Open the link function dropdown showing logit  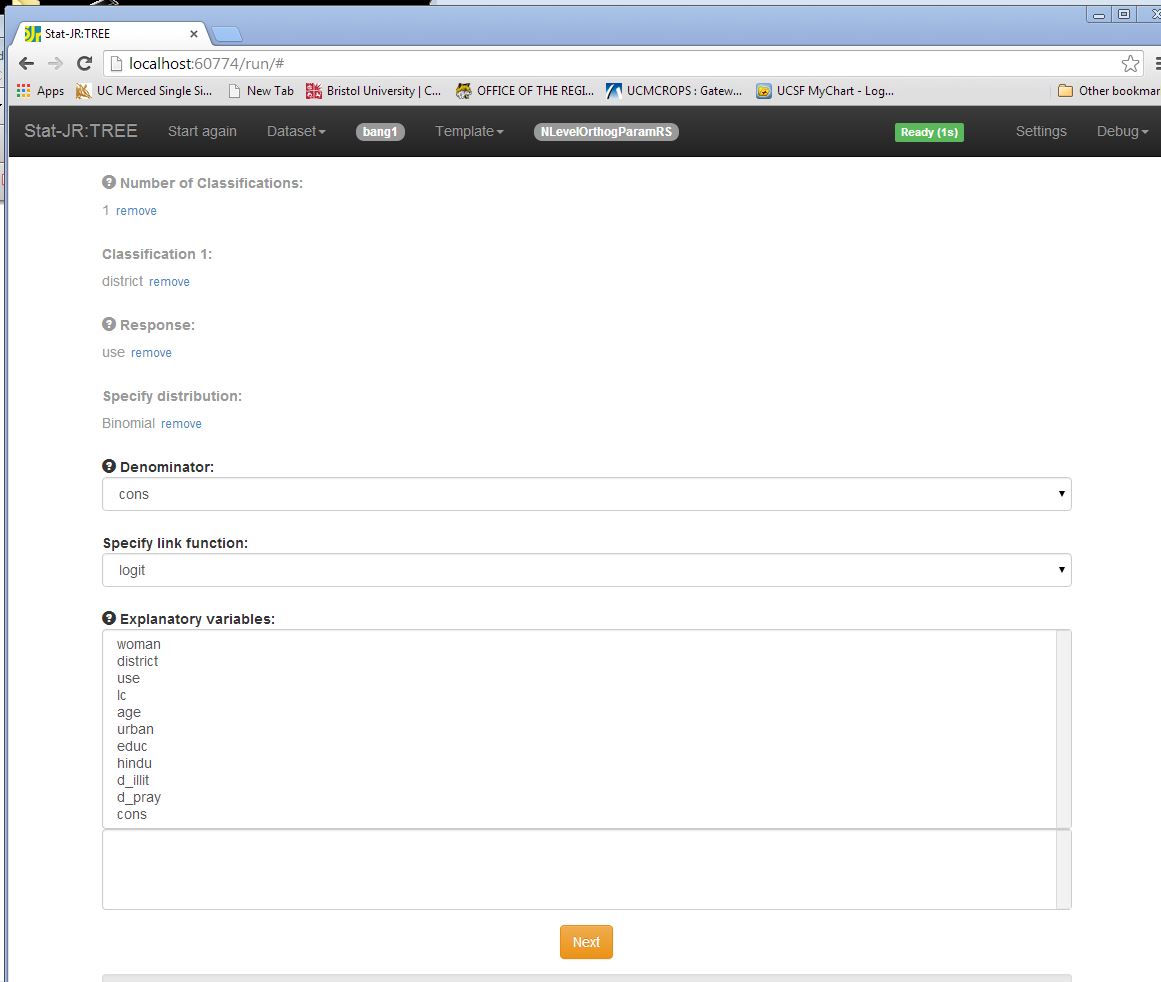pyautogui.click(x=586, y=570)
